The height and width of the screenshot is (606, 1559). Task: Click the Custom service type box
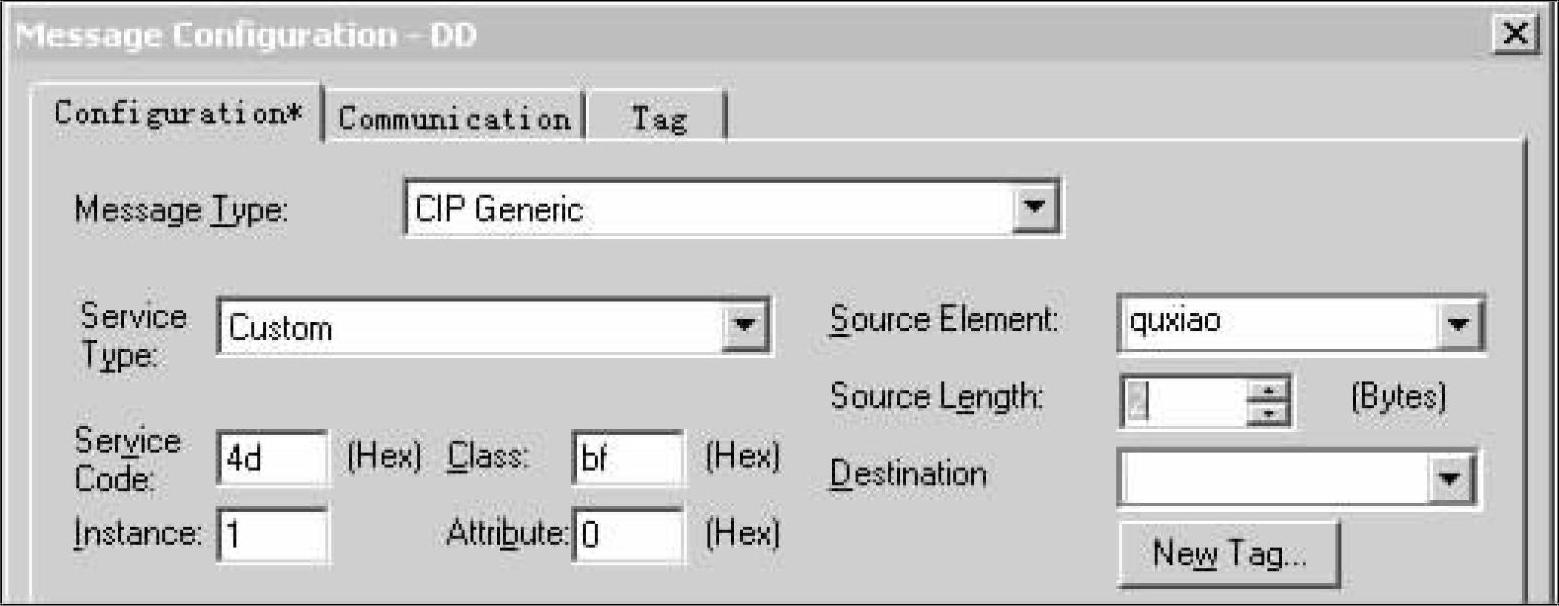point(468,325)
